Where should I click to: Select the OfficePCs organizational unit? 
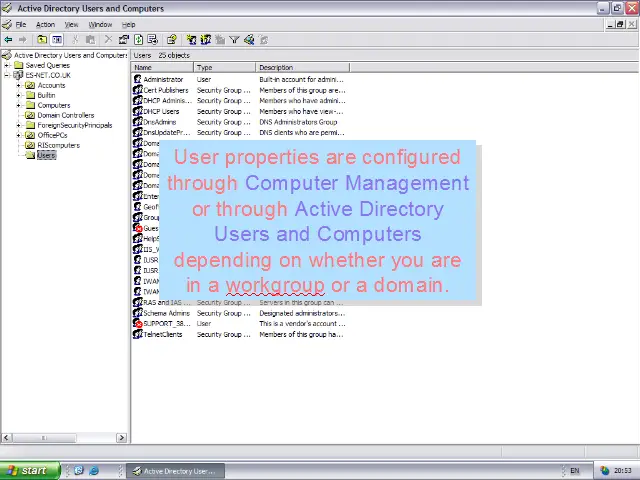point(52,135)
